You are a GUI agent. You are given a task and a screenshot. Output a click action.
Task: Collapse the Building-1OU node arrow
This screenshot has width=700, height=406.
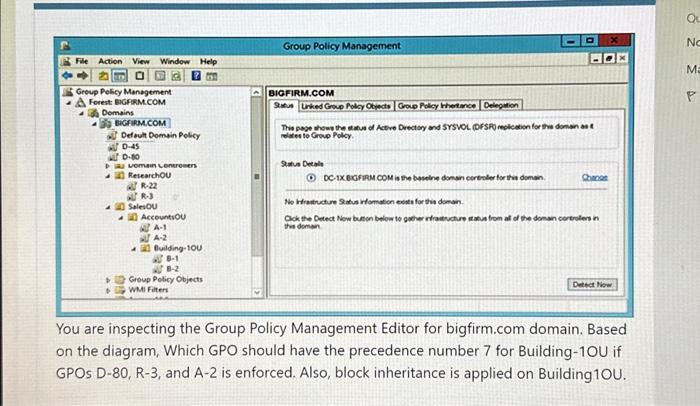click(x=134, y=249)
